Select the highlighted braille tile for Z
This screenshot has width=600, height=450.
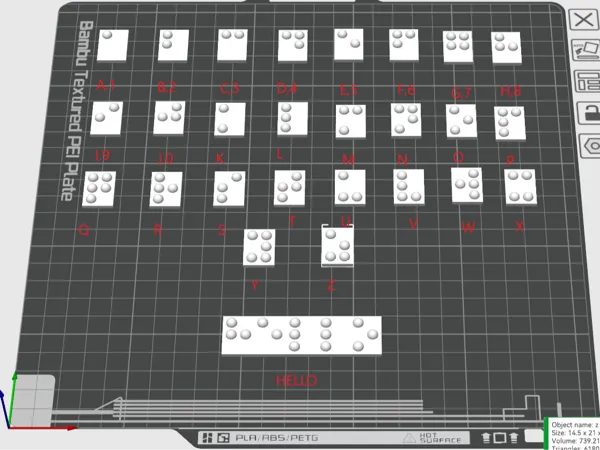pos(338,246)
